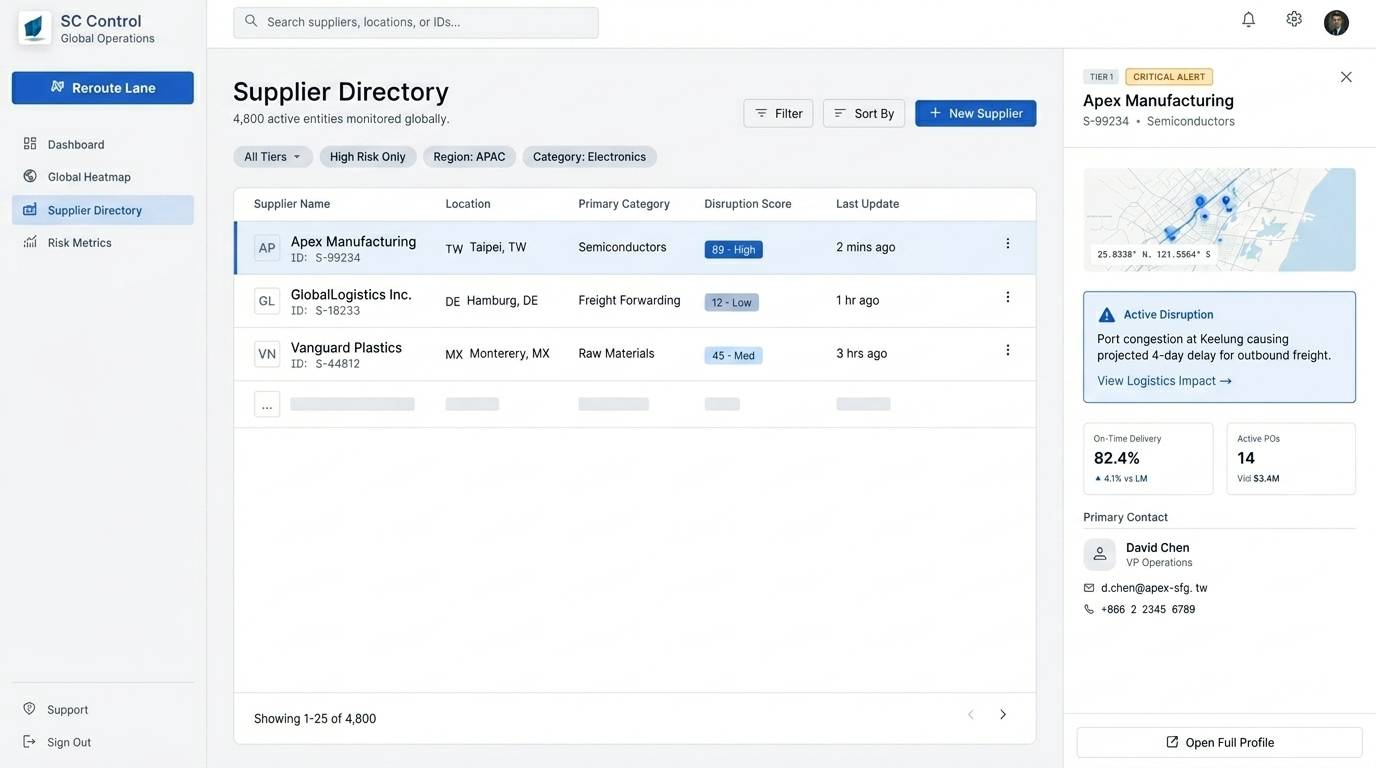Open the Sort By menu
This screenshot has width=1376, height=768.
[x=864, y=113]
